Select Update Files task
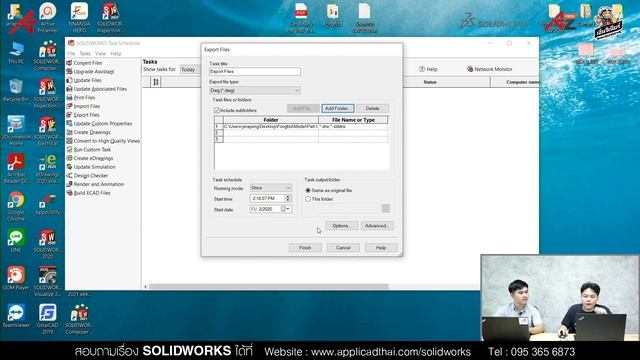640x360 pixels. point(87,80)
